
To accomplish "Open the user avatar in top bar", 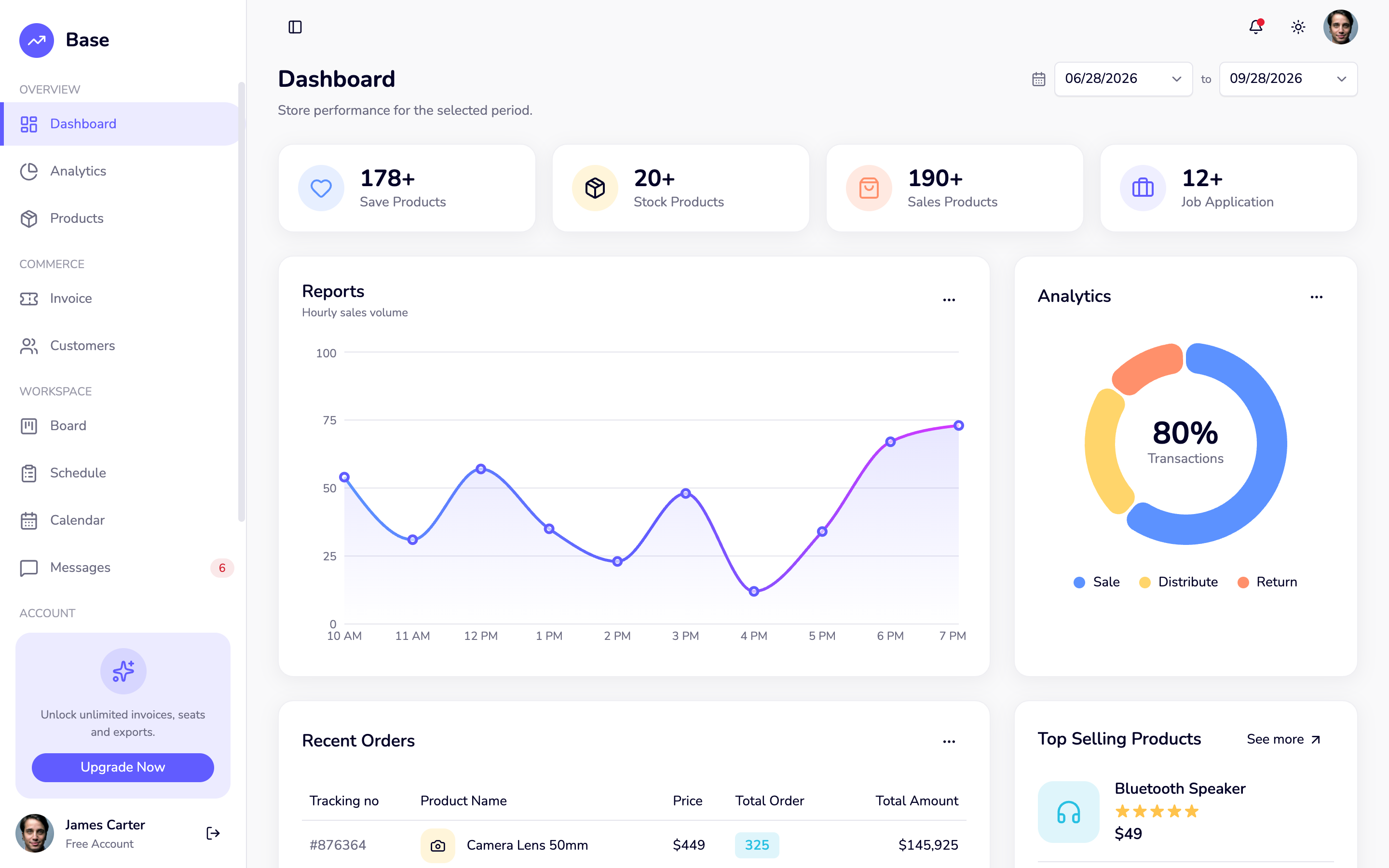I will point(1340,27).
